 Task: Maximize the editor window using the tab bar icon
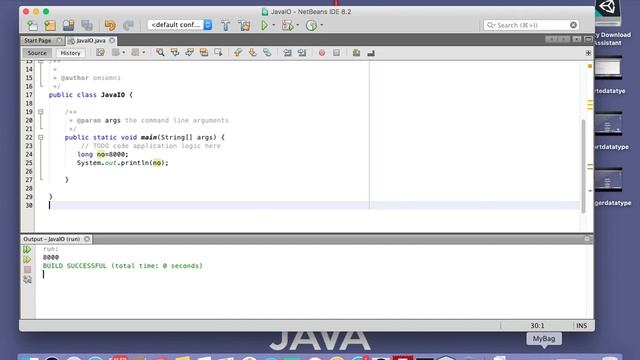click(x=588, y=40)
